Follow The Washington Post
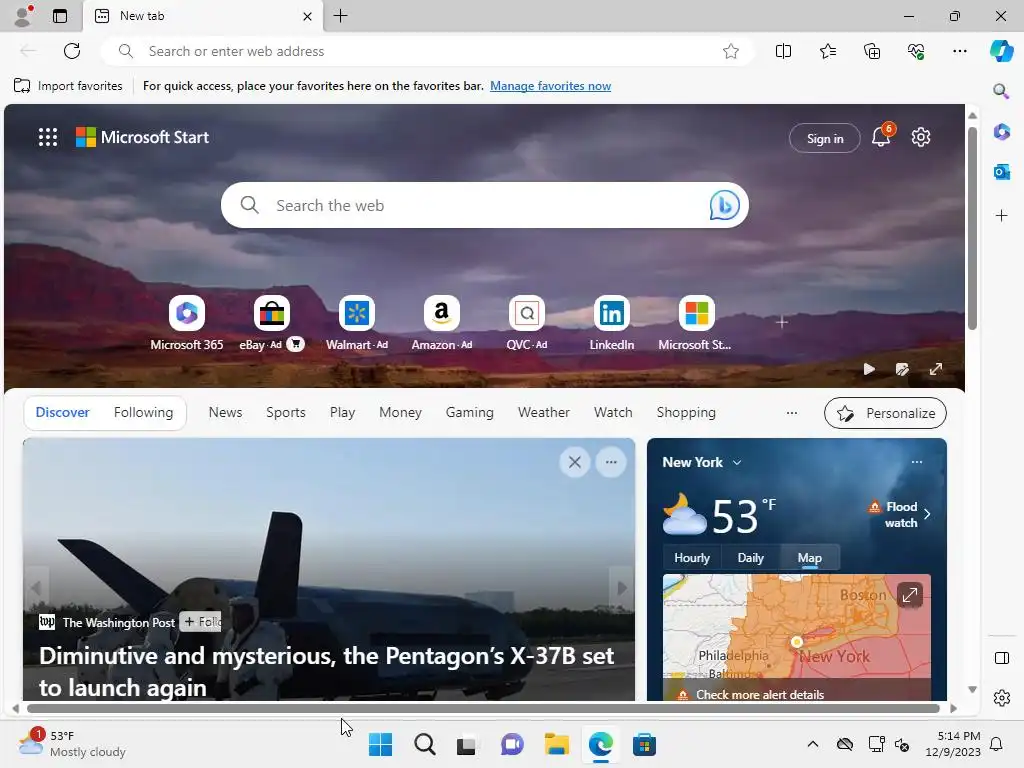 click(201, 622)
